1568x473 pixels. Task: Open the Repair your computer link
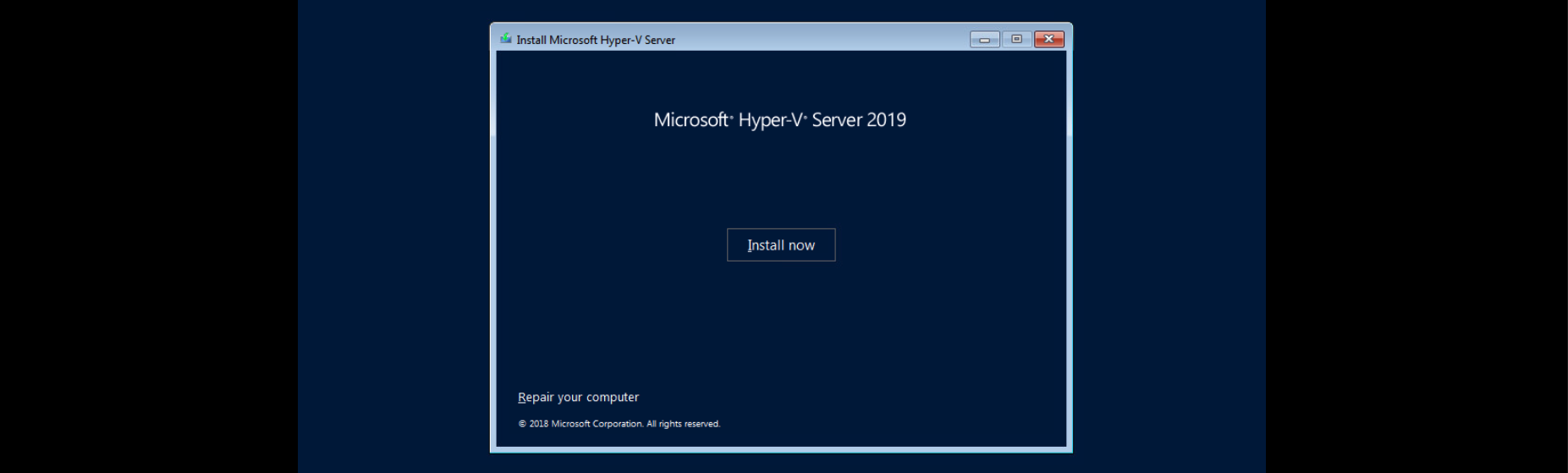click(x=578, y=397)
